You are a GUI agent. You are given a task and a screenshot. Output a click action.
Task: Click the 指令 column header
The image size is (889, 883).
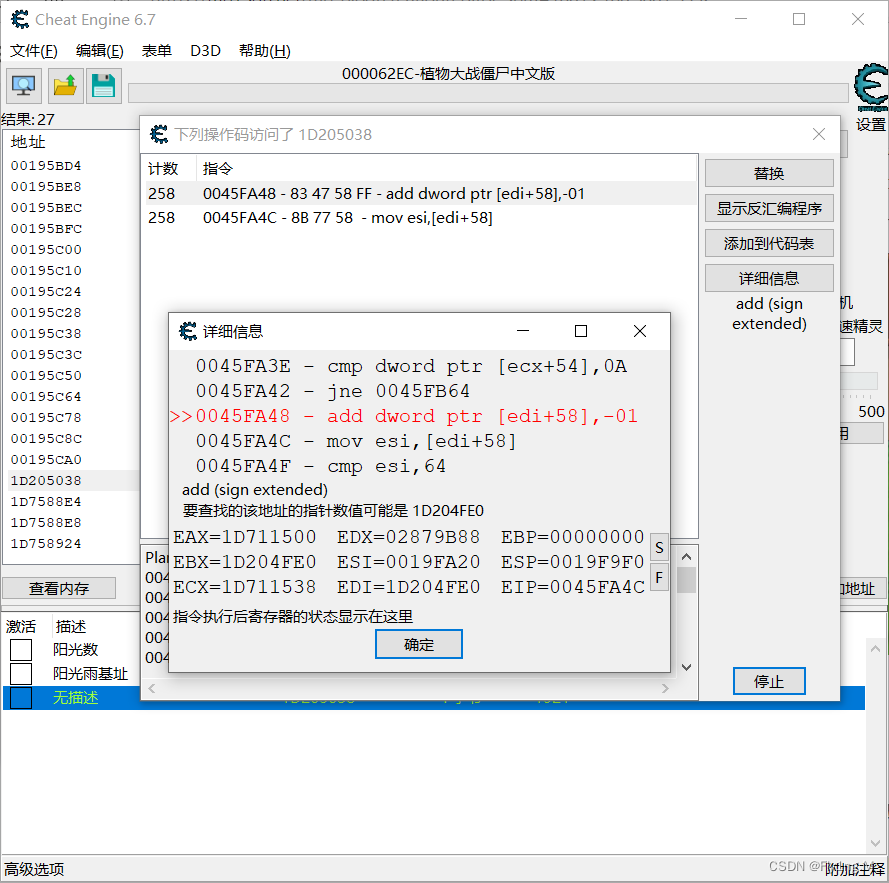(218, 168)
